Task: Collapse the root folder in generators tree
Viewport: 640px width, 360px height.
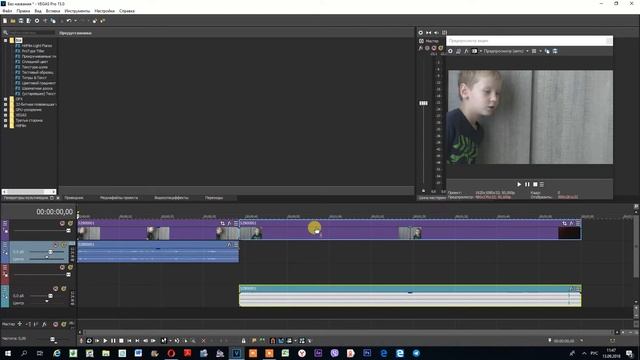Action: coord(6,40)
